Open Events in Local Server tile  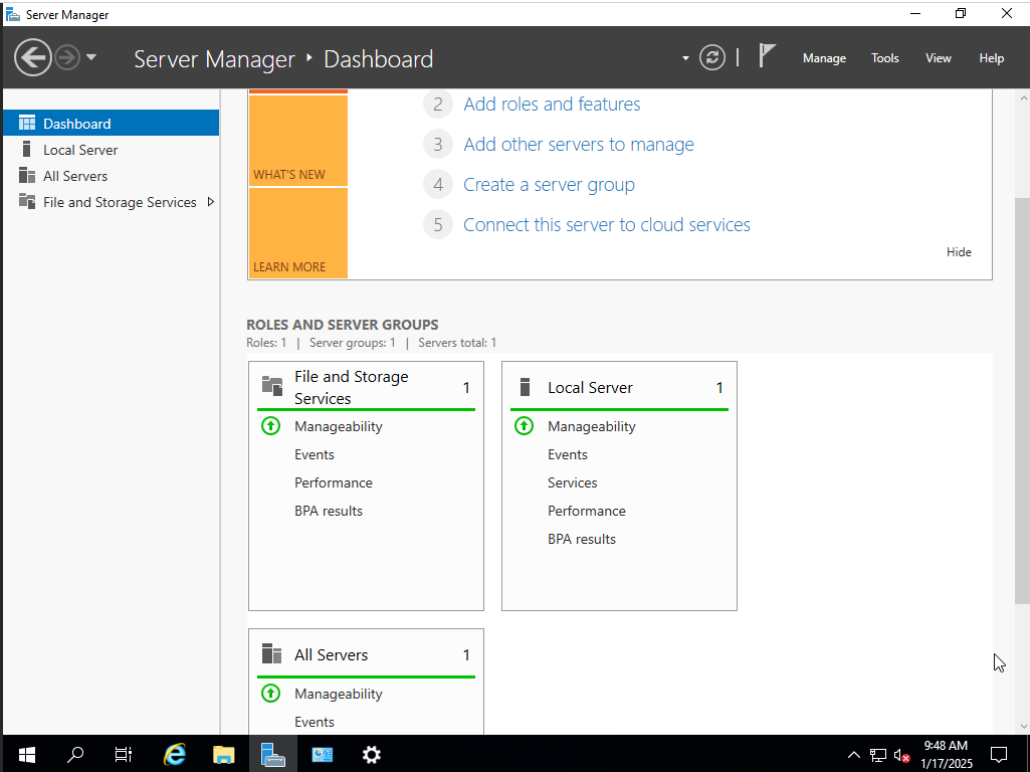coord(568,455)
